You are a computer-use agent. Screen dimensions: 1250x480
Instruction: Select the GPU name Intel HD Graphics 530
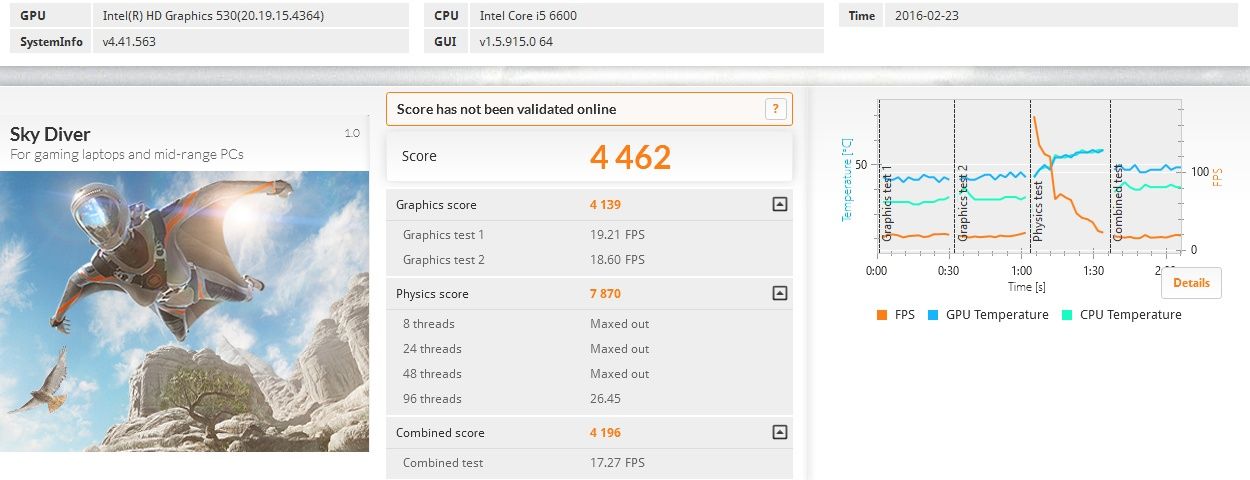[213, 16]
